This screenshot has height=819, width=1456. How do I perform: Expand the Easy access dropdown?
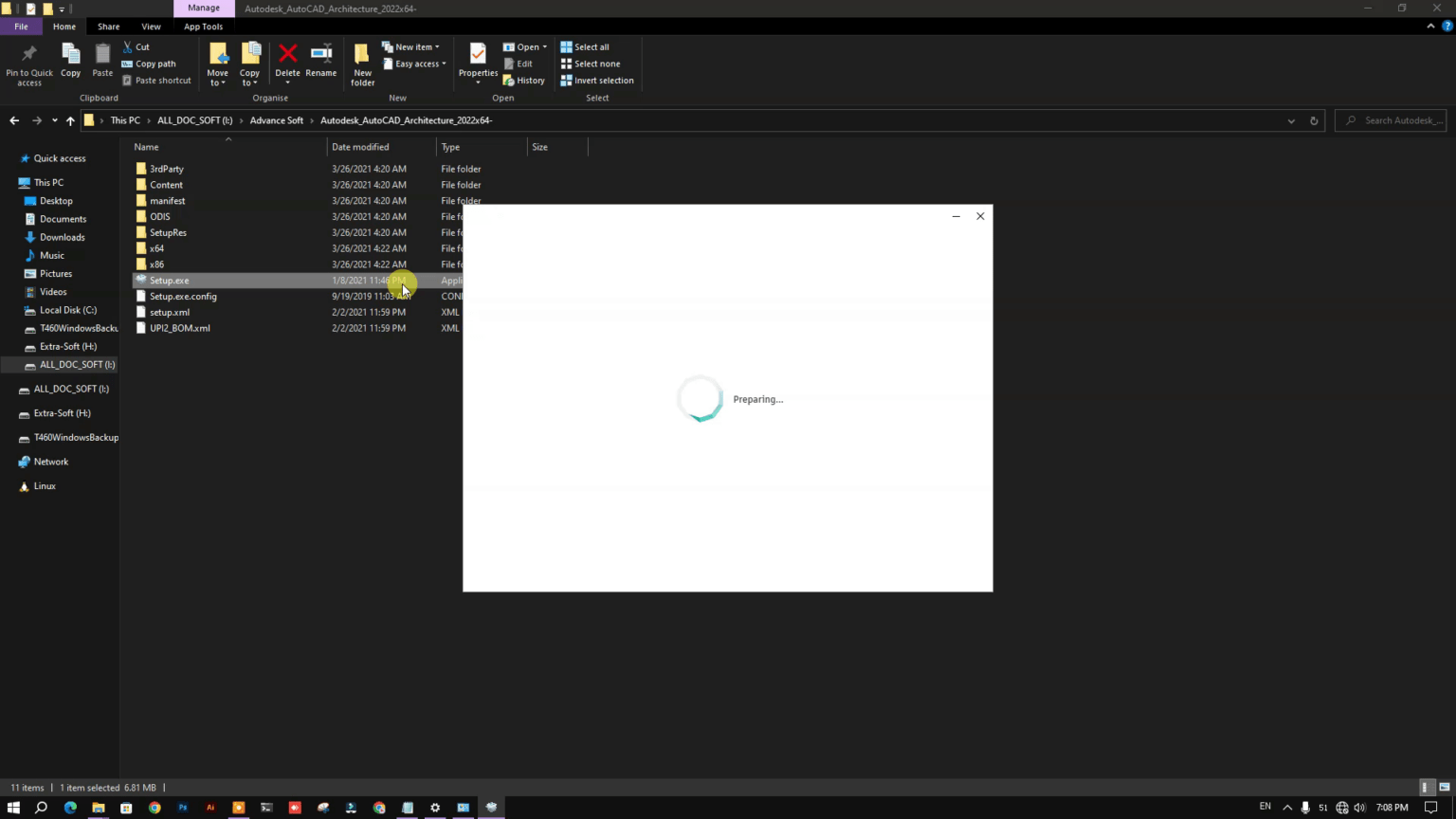(x=417, y=64)
